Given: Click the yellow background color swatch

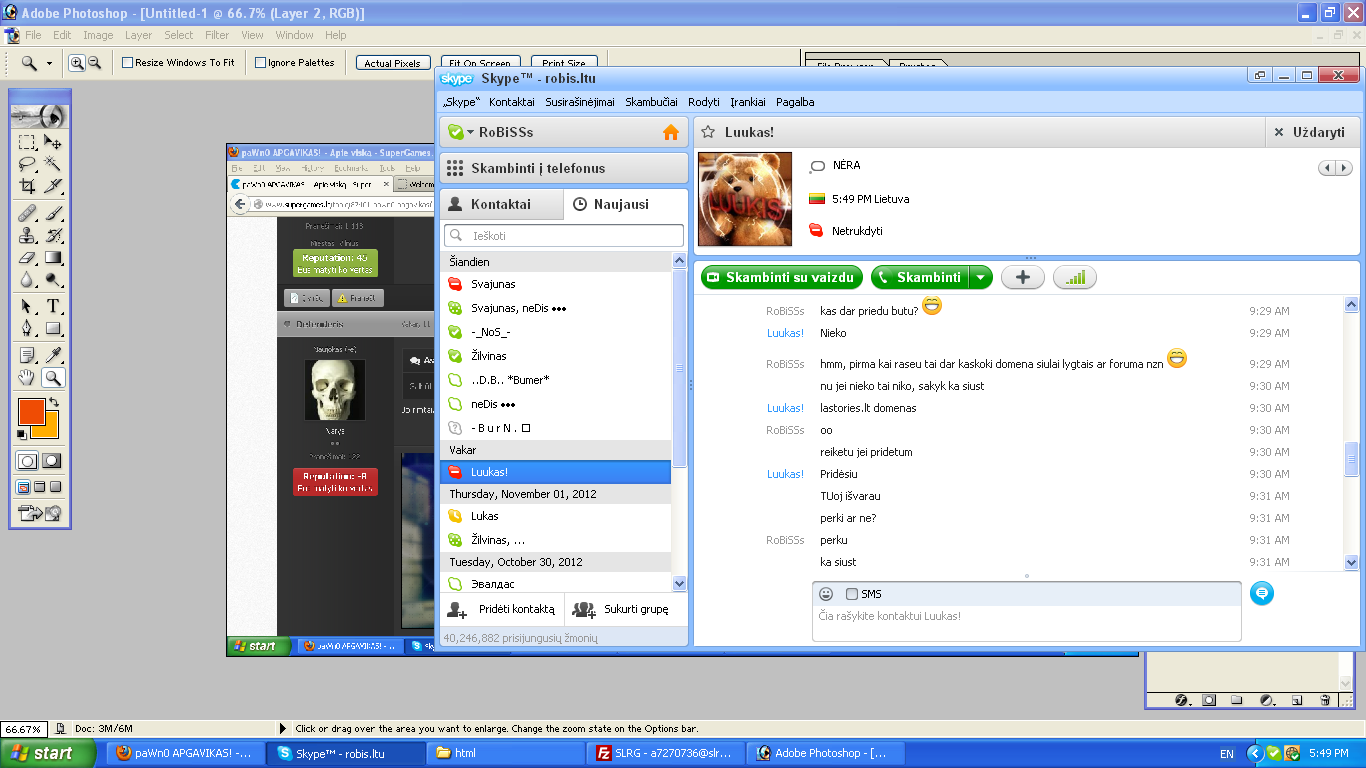Looking at the screenshot, I should [x=50, y=430].
